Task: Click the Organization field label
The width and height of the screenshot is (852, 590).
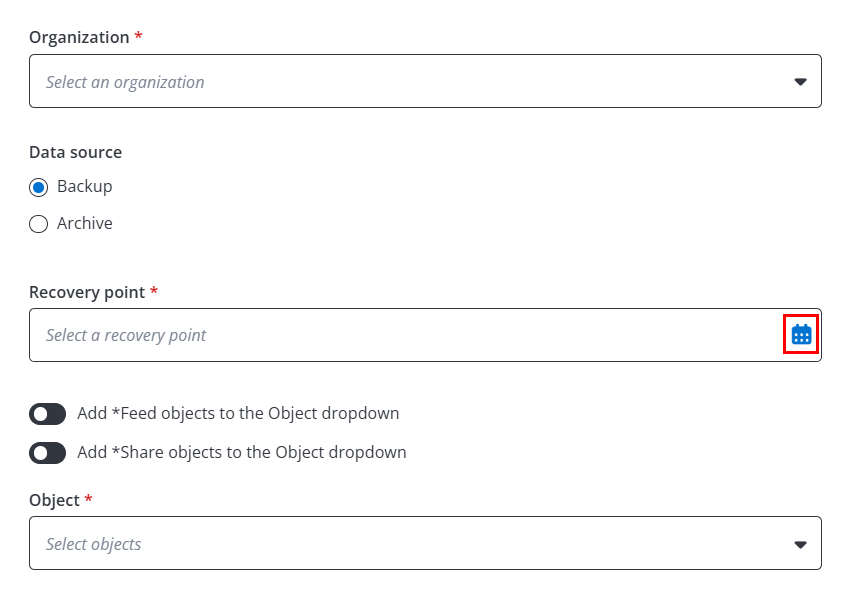Action: coord(79,37)
